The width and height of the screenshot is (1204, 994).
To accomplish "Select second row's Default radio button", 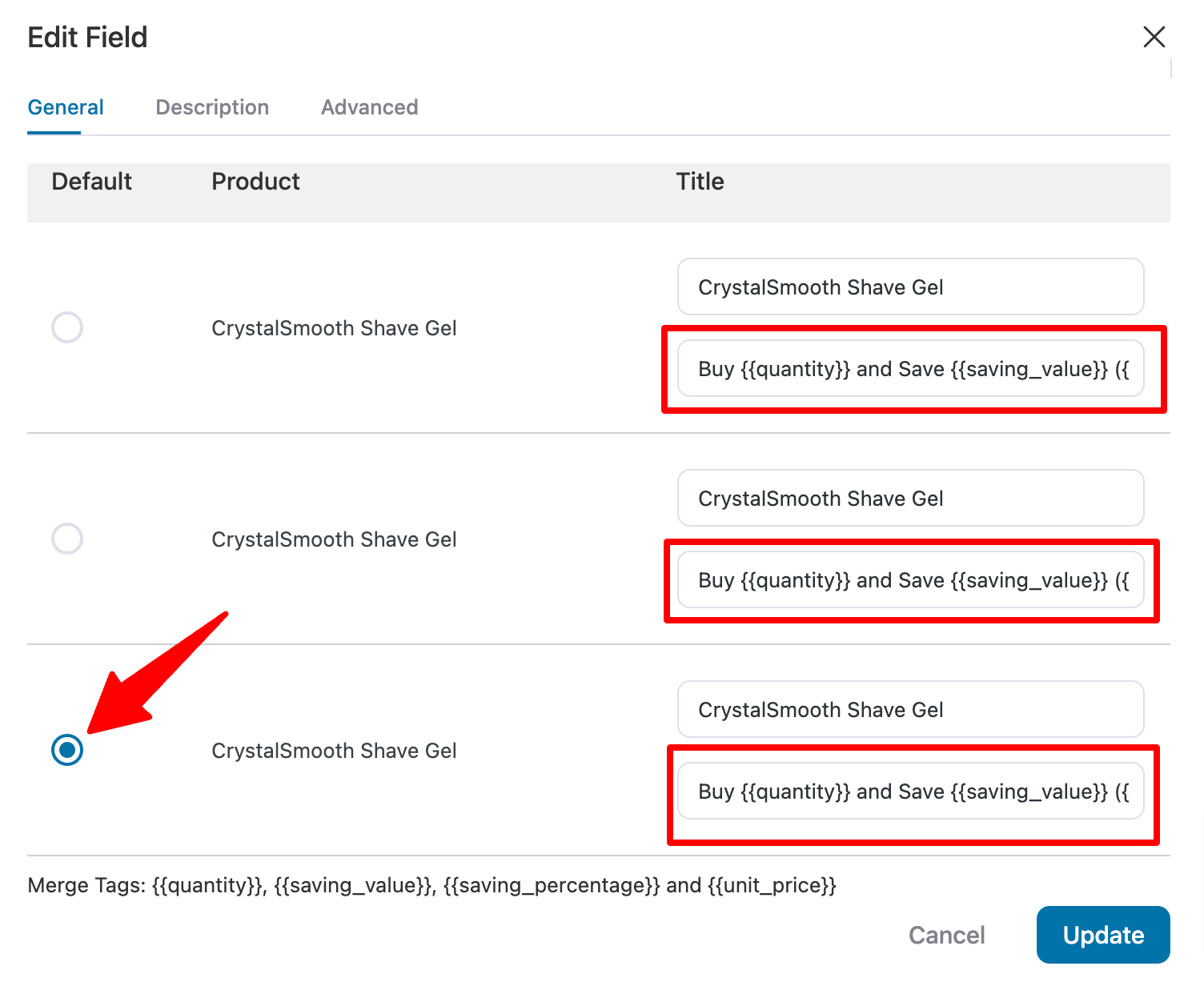I will 67,539.
